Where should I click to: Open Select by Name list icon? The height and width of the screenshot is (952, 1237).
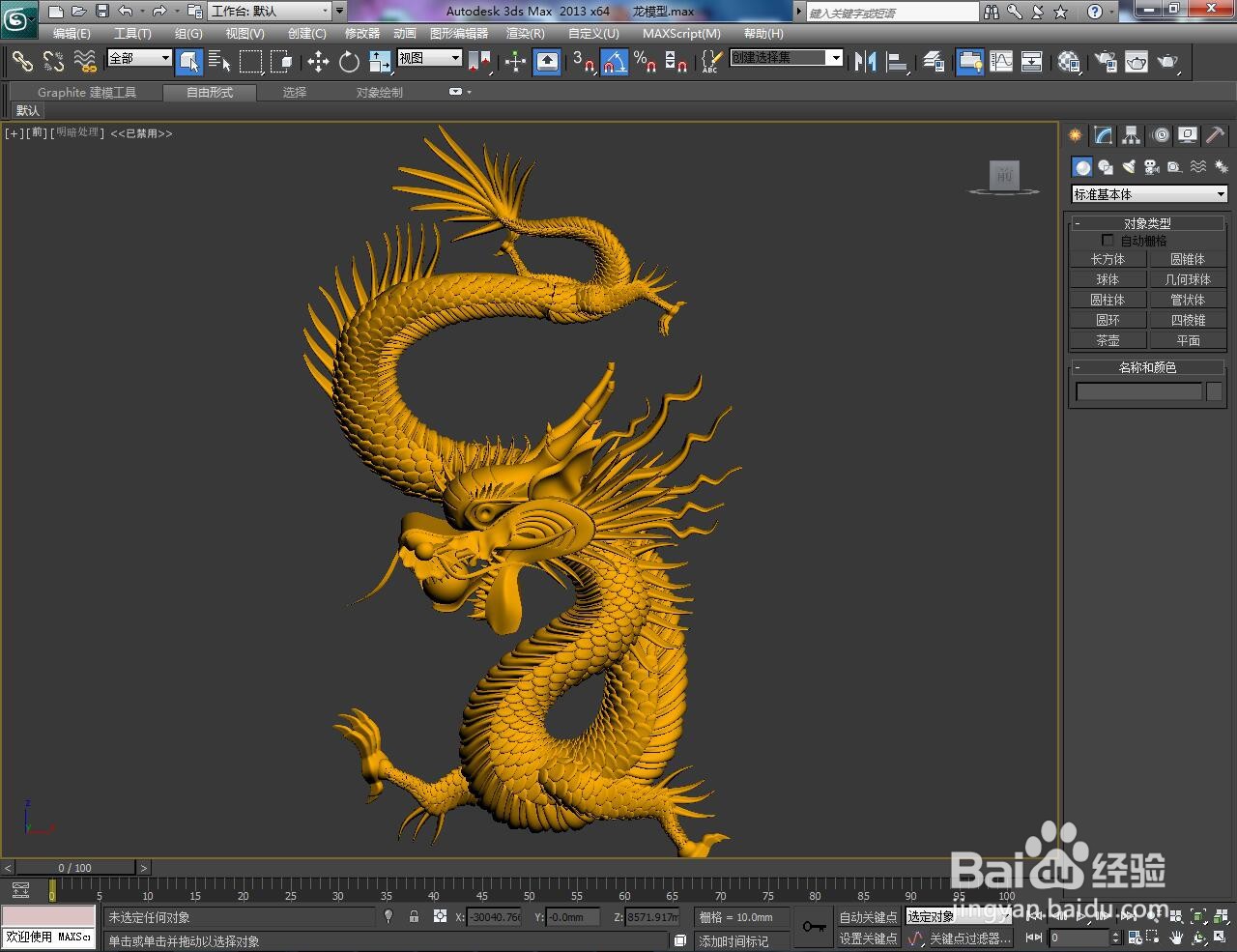(x=220, y=62)
